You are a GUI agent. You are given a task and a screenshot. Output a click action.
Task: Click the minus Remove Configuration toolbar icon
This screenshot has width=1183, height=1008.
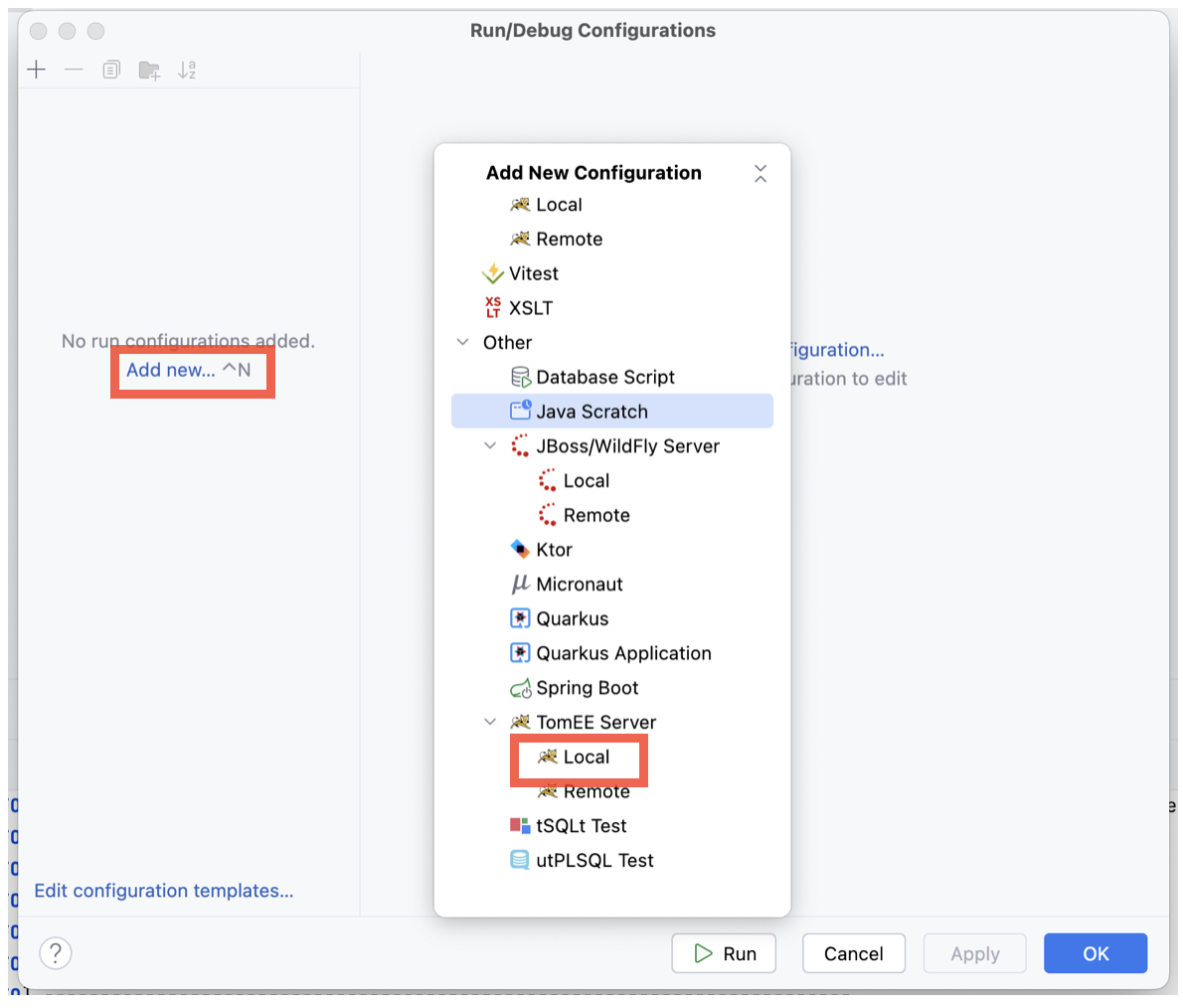(74, 71)
